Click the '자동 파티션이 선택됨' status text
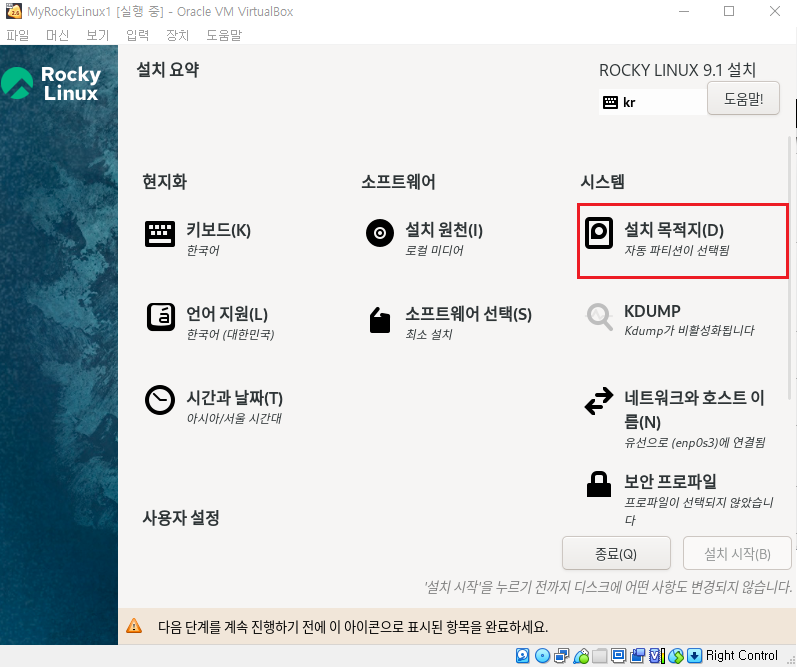 677,250
